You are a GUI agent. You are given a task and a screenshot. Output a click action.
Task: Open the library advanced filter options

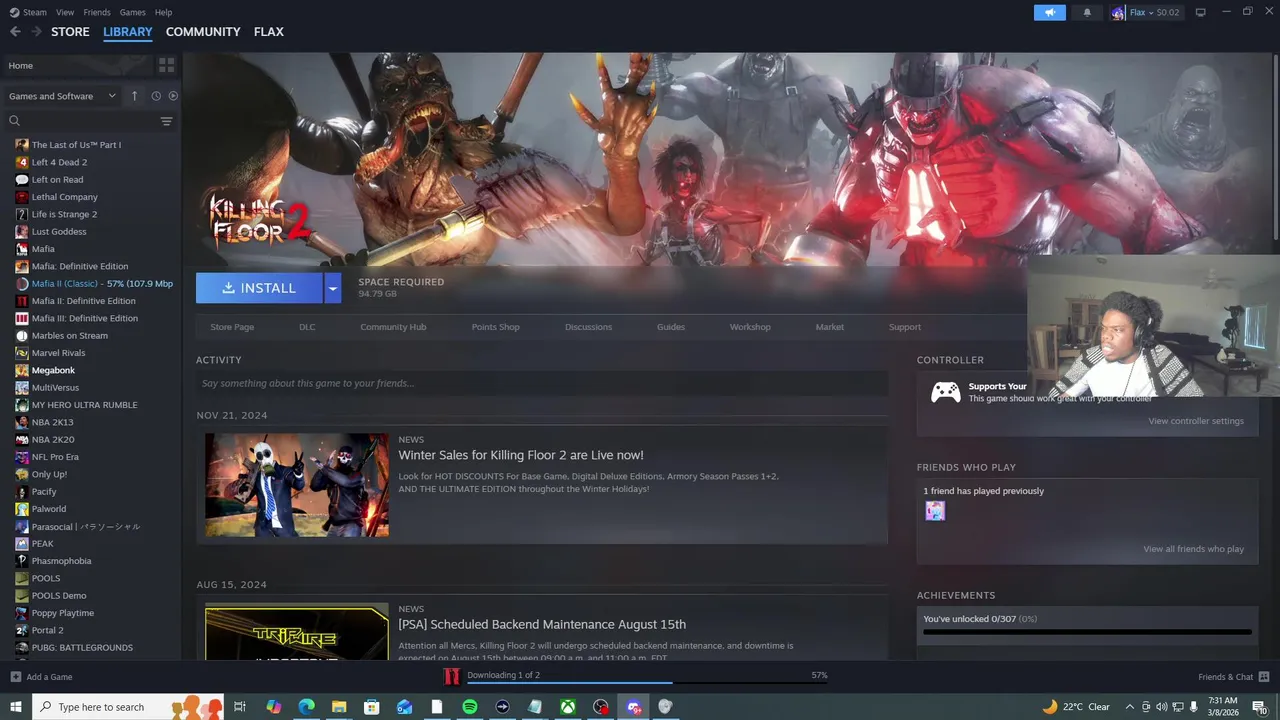[167, 121]
